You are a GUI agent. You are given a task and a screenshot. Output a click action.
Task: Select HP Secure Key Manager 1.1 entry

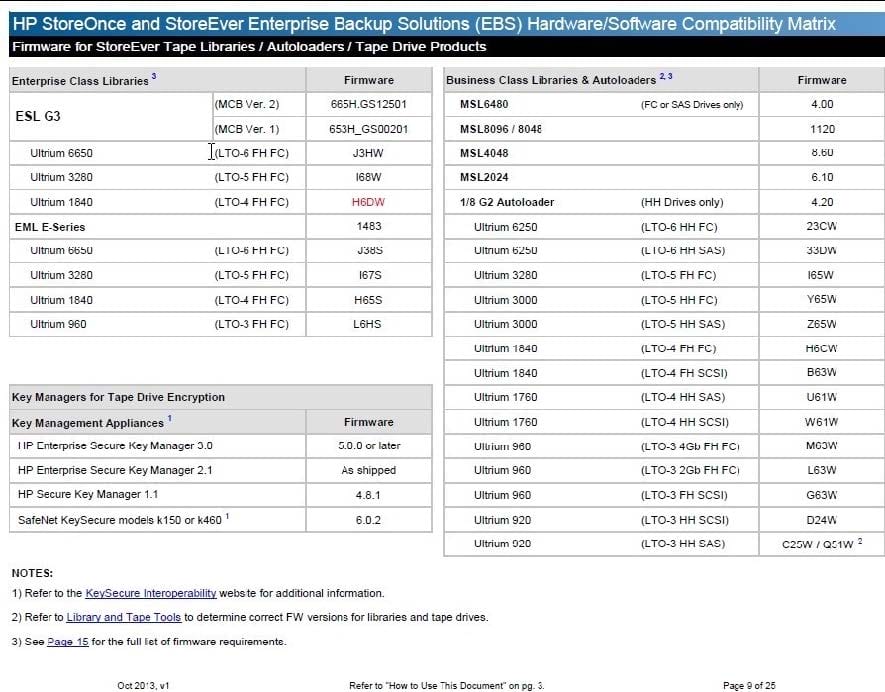[88, 494]
